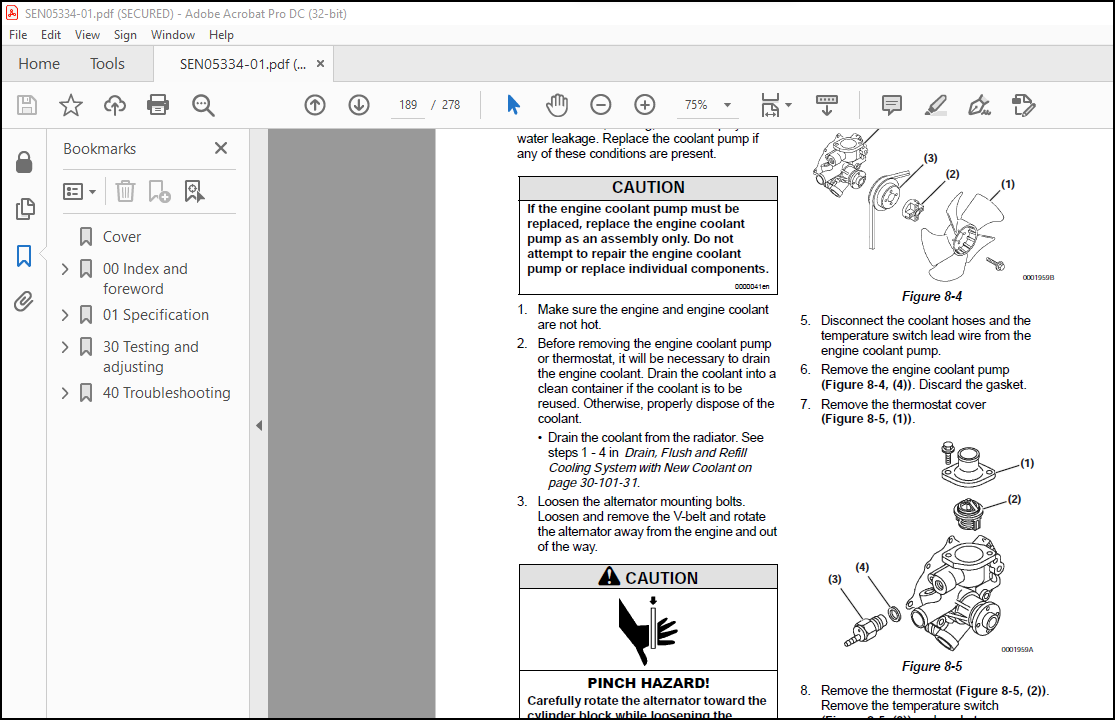The width and height of the screenshot is (1115, 720).
Task: Go to 01 Specification bookmark
Action: click(x=156, y=315)
